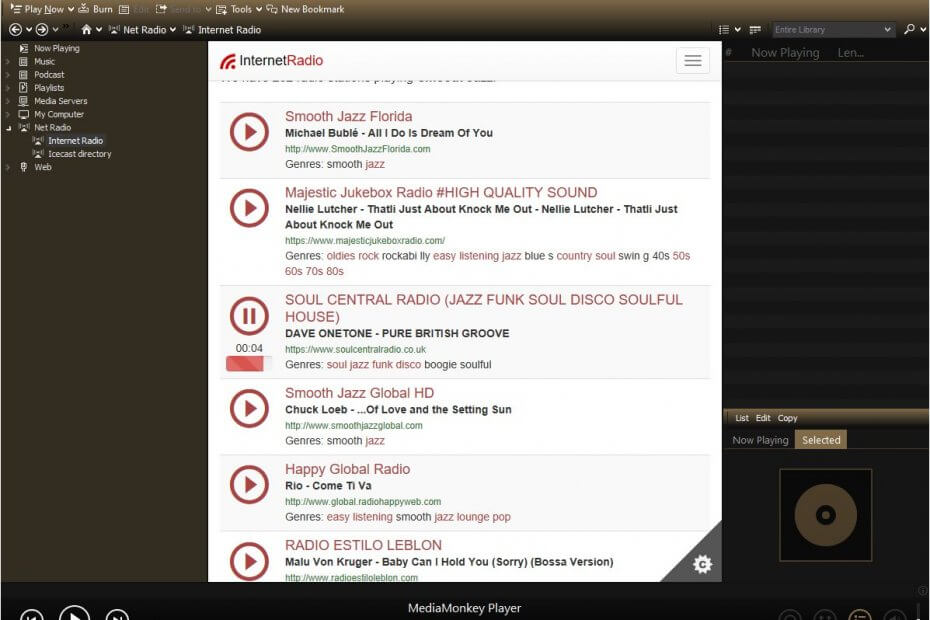
Task: Click the search magnifier icon
Action: 909,29
